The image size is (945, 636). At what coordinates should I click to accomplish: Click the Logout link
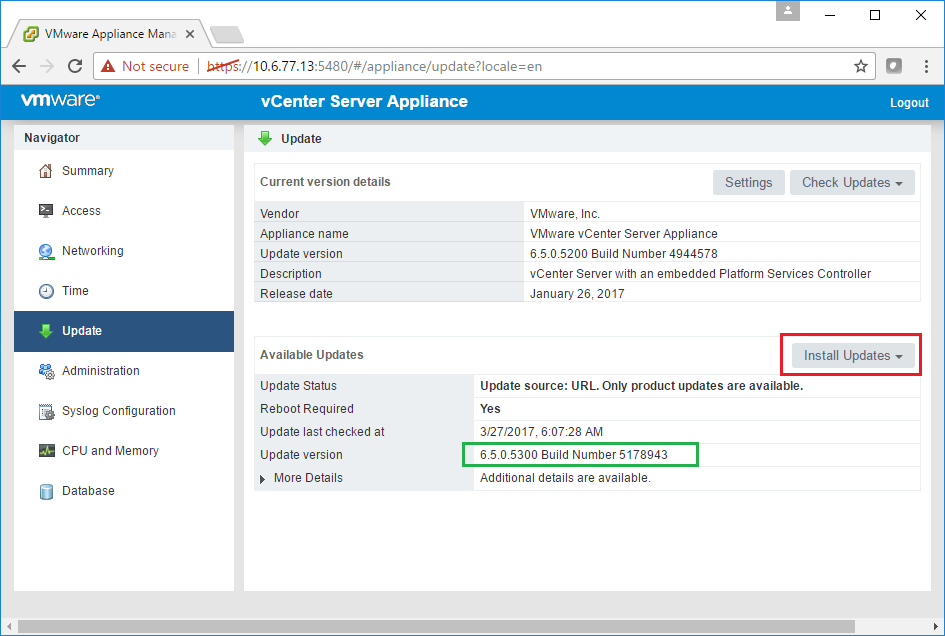tap(909, 103)
